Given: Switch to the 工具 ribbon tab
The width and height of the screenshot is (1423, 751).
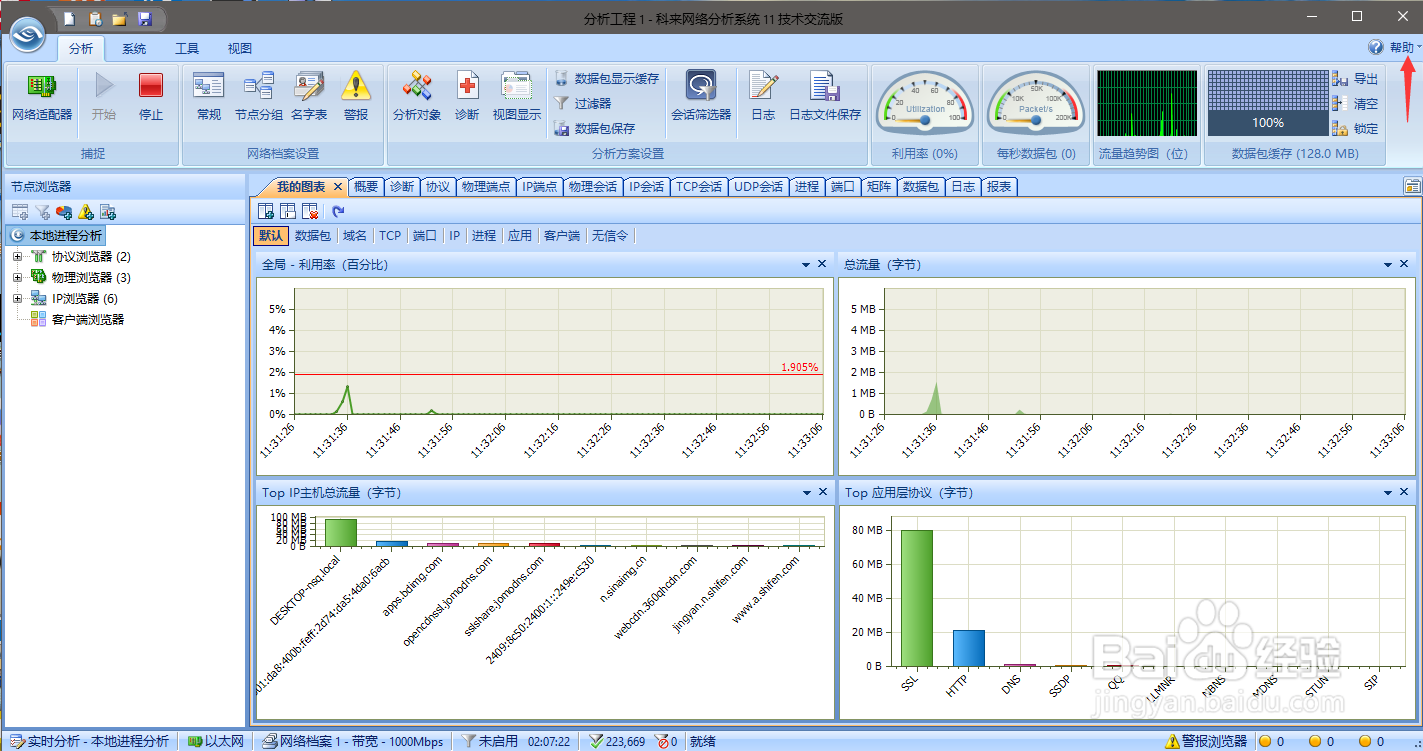Looking at the screenshot, I should 187,48.
